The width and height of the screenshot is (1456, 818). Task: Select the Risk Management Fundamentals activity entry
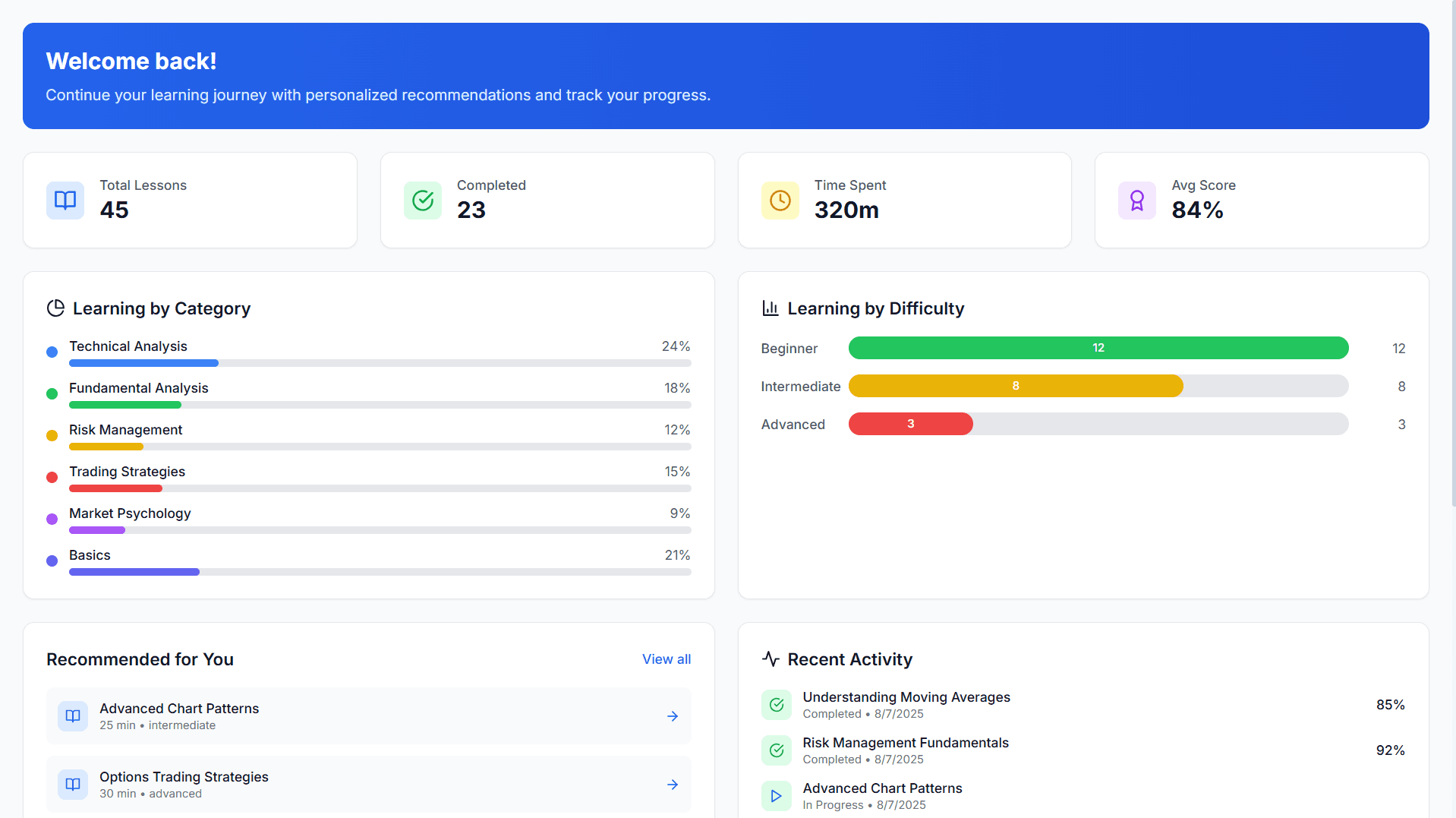[905, 750]
